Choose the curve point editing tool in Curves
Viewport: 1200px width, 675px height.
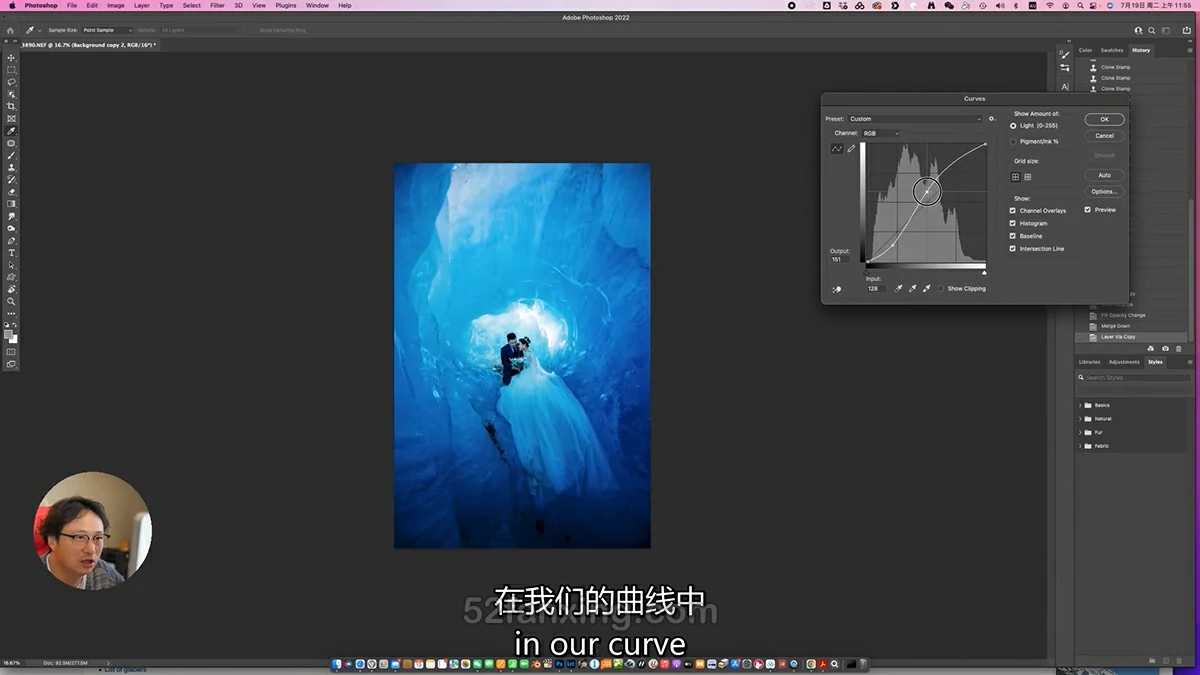(837, 149)
